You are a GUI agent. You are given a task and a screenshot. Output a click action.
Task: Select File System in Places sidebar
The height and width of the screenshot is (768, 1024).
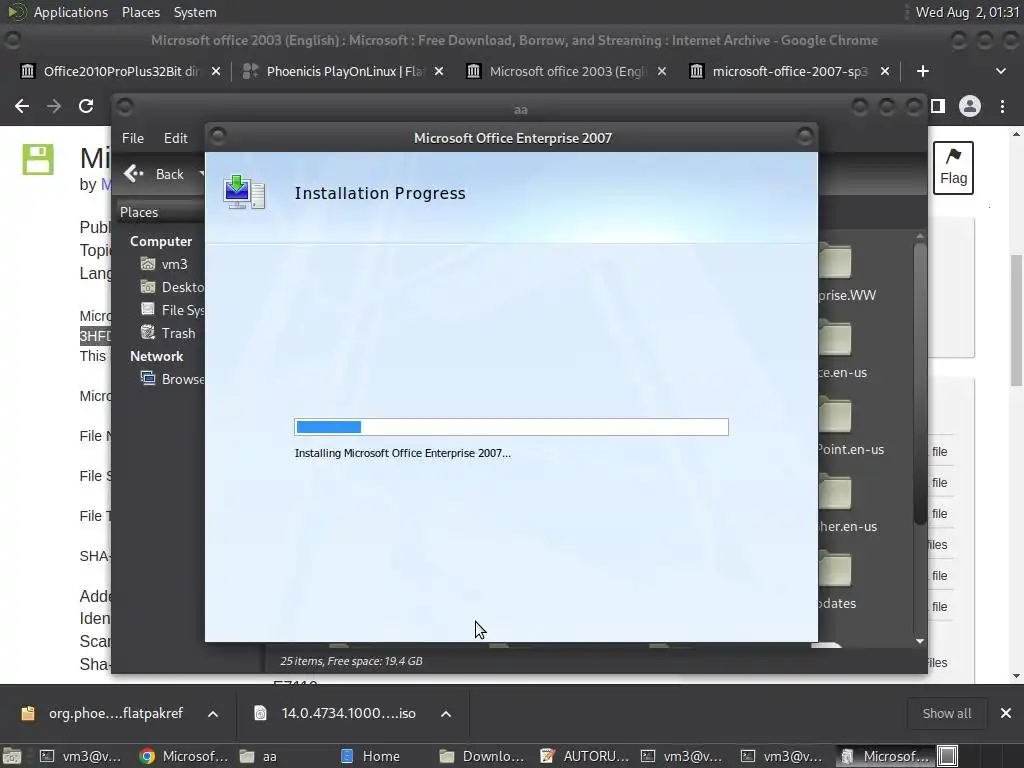(x=172, y=310)
